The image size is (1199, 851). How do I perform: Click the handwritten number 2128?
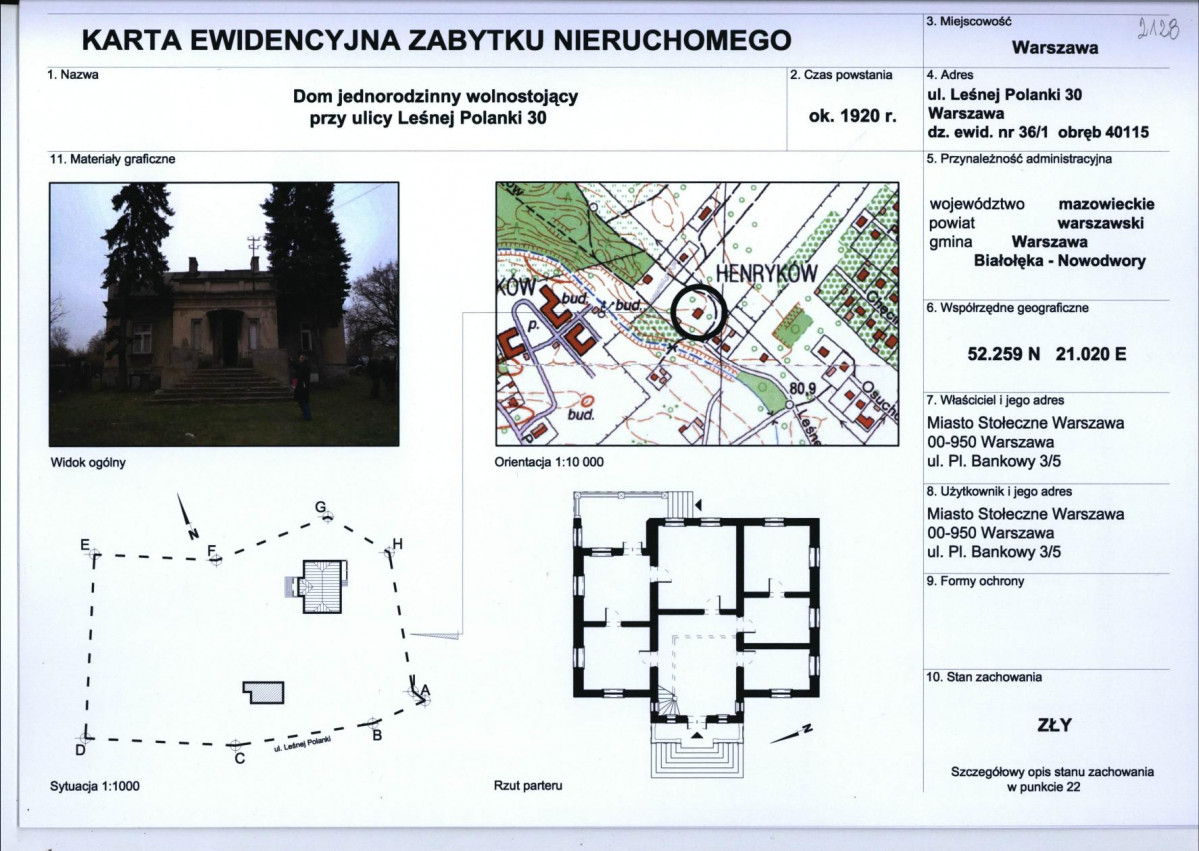[1157, 29]
